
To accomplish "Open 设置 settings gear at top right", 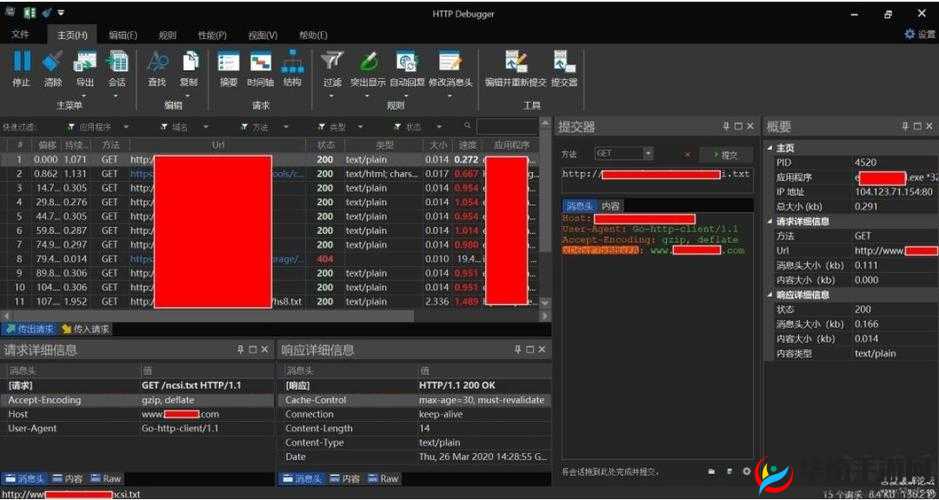I will [x=919, y=34].
